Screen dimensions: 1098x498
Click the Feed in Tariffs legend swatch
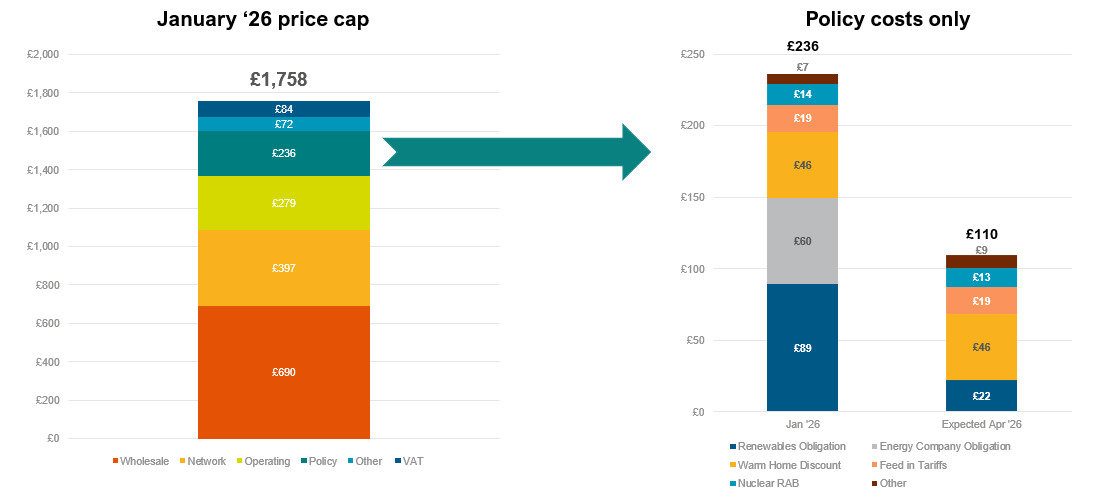click(x=873, y=465)
